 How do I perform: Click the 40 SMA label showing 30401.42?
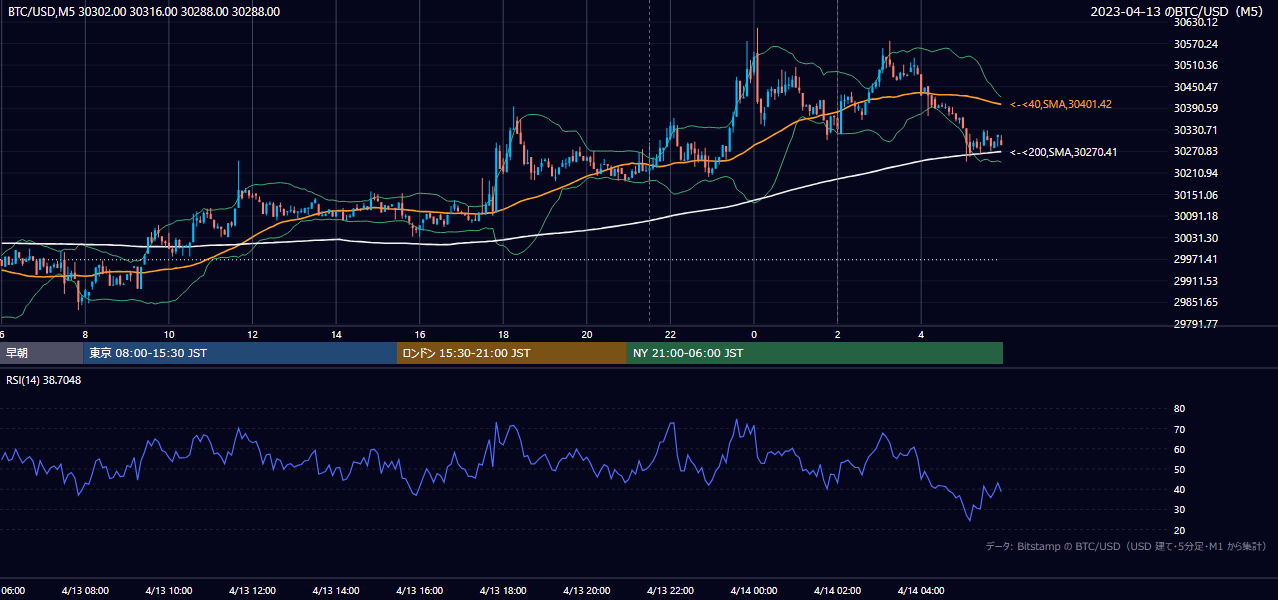pos(1061,104)
